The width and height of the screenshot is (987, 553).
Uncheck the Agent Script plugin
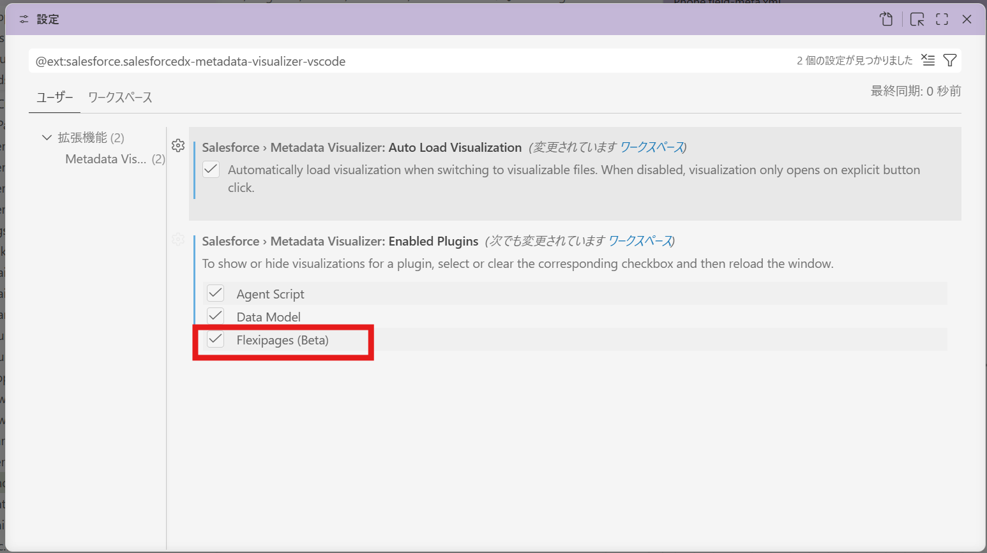tap(215, 293)
